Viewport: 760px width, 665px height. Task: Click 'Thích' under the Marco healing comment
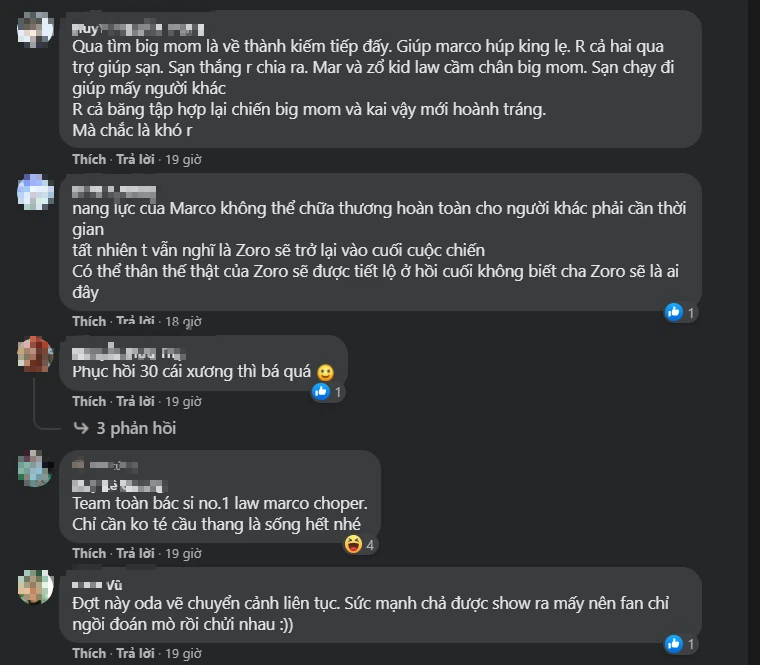coord(89,321)
